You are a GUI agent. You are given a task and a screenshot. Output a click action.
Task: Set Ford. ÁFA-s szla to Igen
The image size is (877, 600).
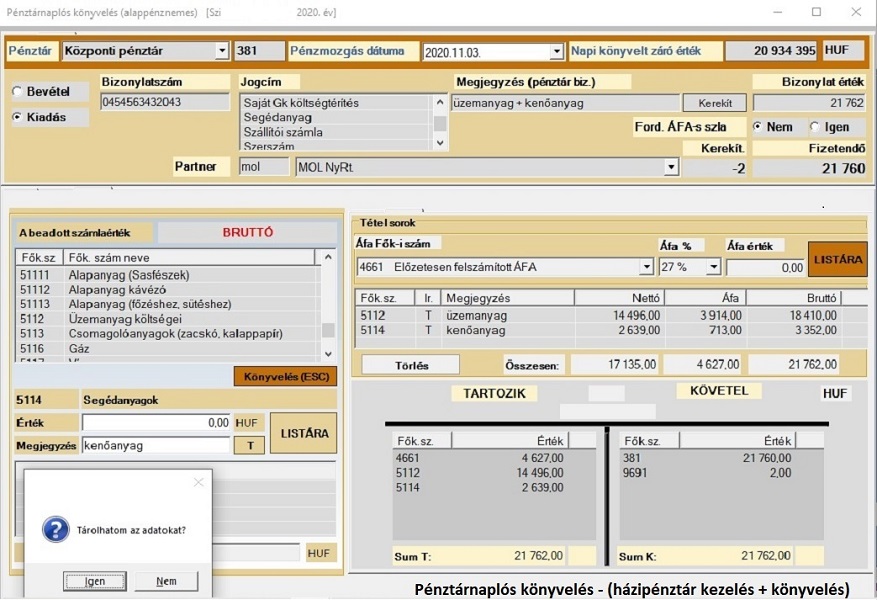tap(815, 127)
